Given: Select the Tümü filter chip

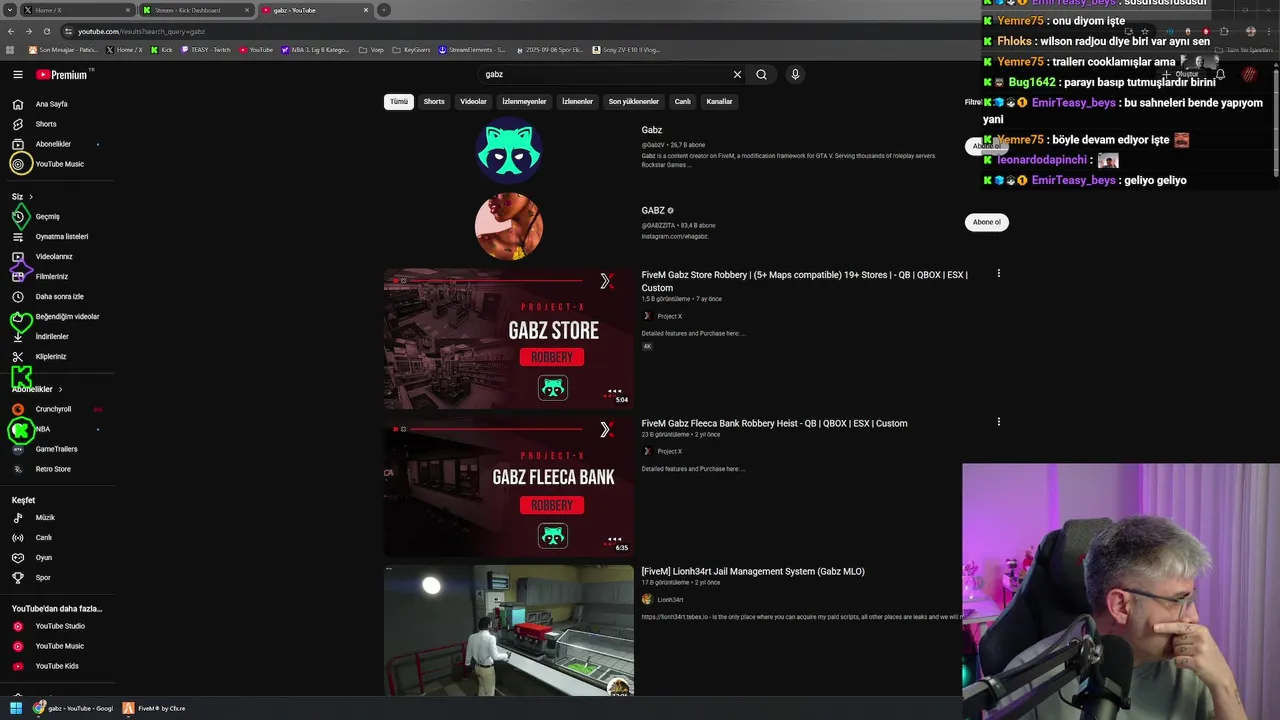Looking at the screenshot, I should [x=399, y=102].
